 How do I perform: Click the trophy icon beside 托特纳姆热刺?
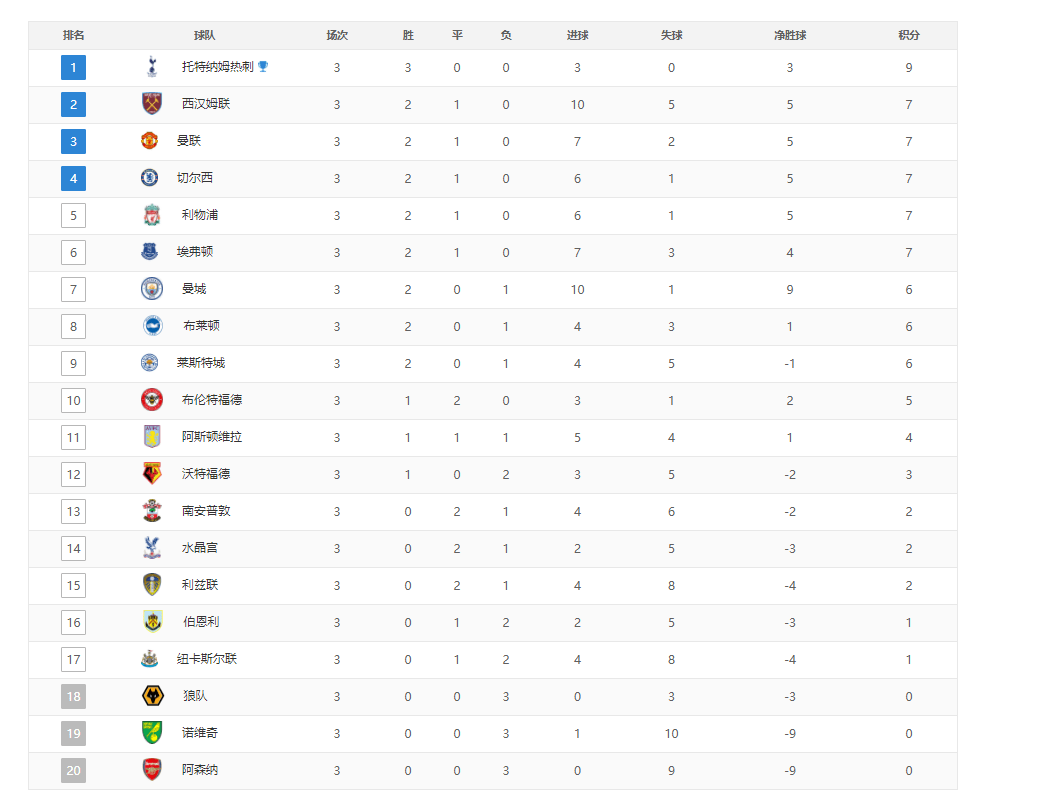(263, 66)
